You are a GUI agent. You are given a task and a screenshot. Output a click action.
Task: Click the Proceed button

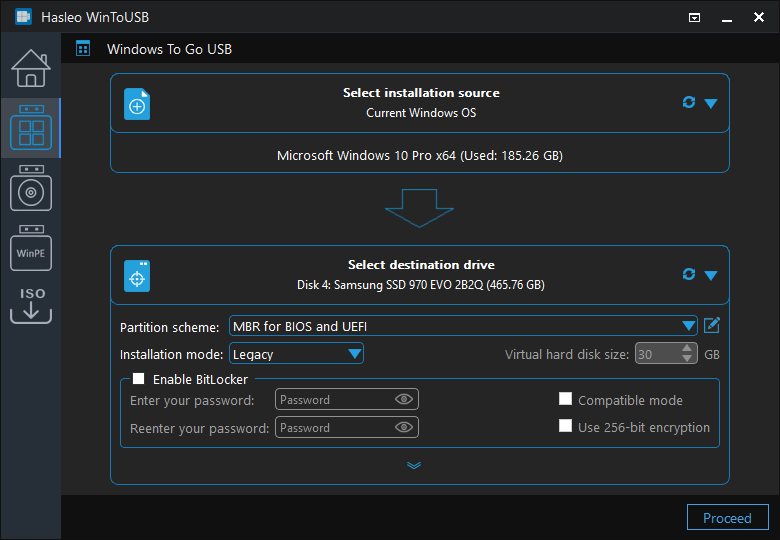[x=727, y=518]
